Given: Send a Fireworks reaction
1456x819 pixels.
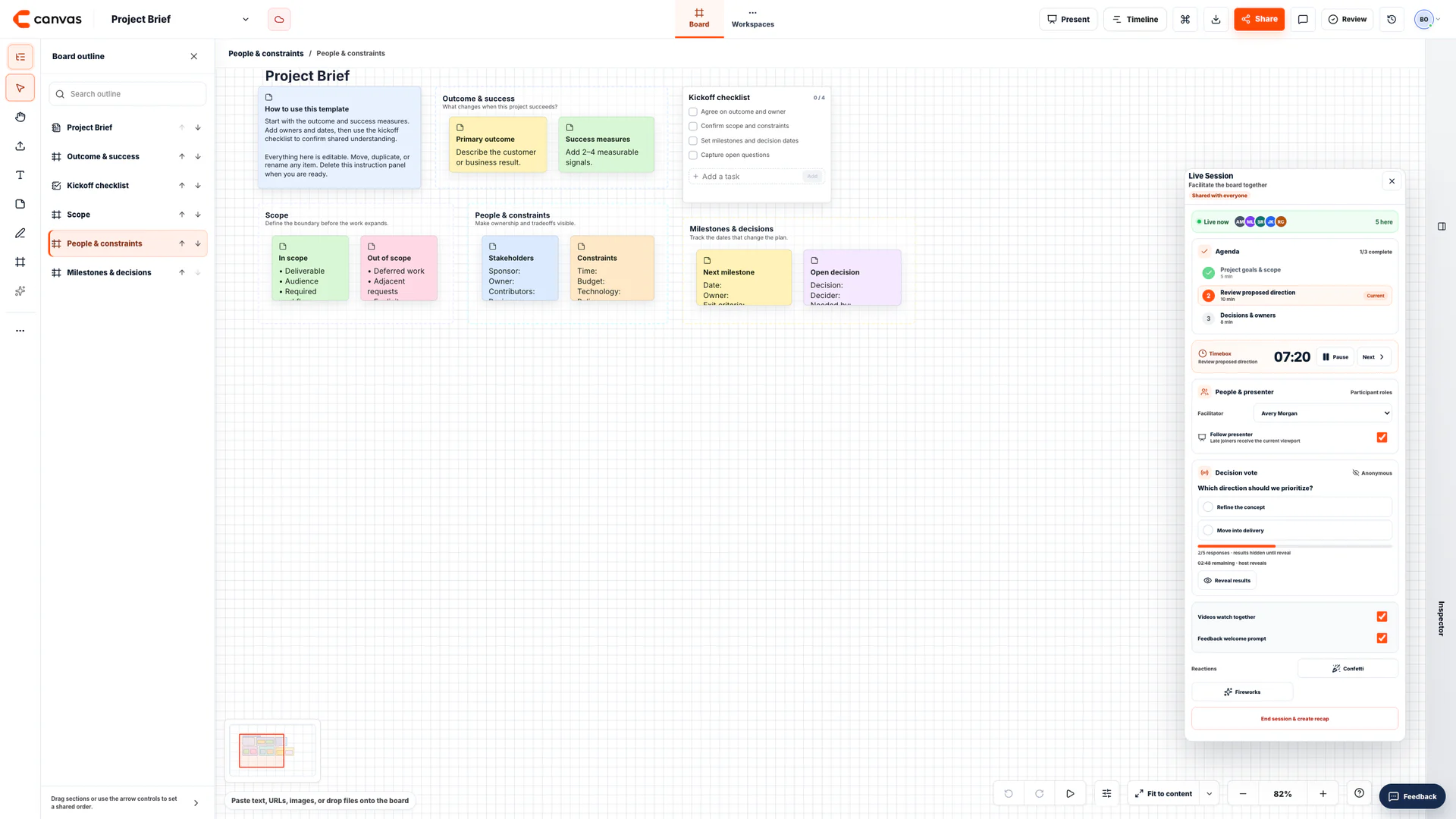Looking at the screenshot, I should pos(1242,692).
